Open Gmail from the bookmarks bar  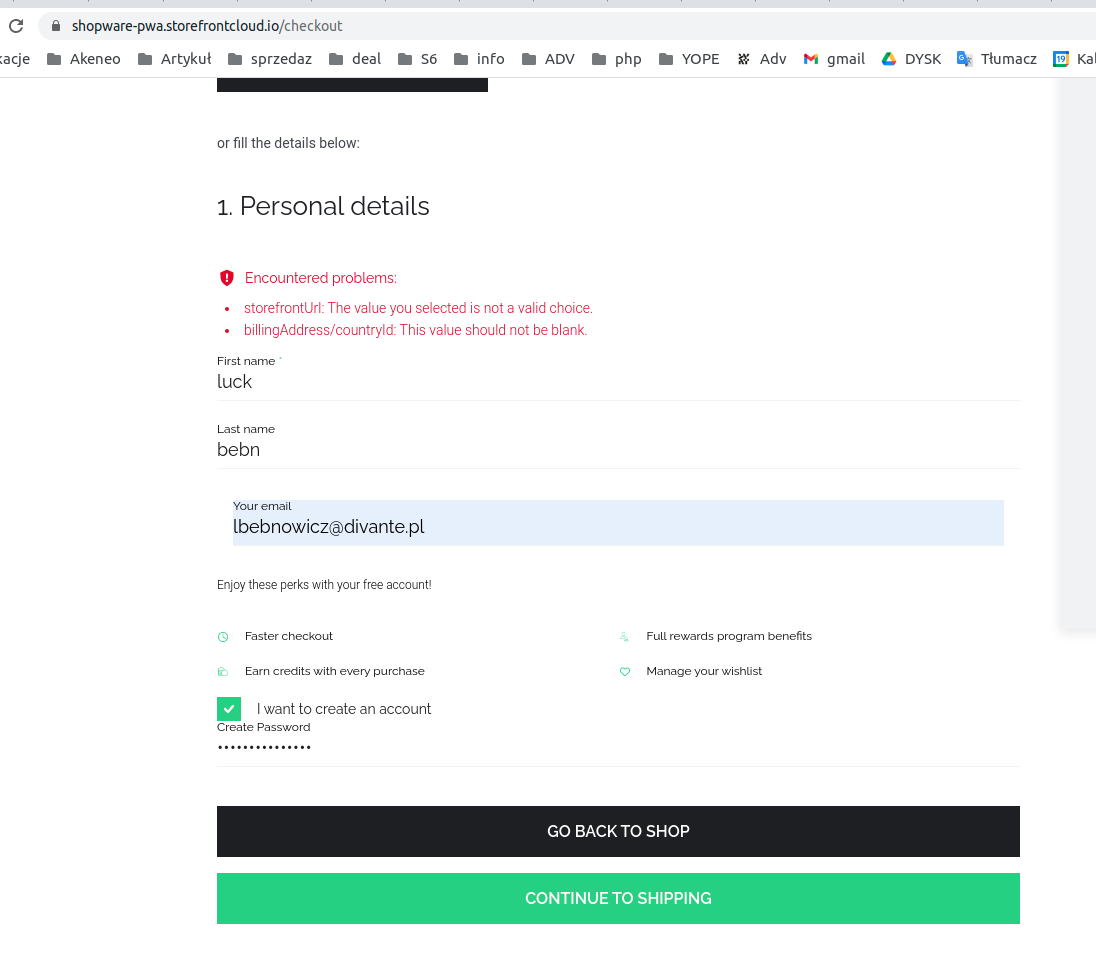[833, 59]
